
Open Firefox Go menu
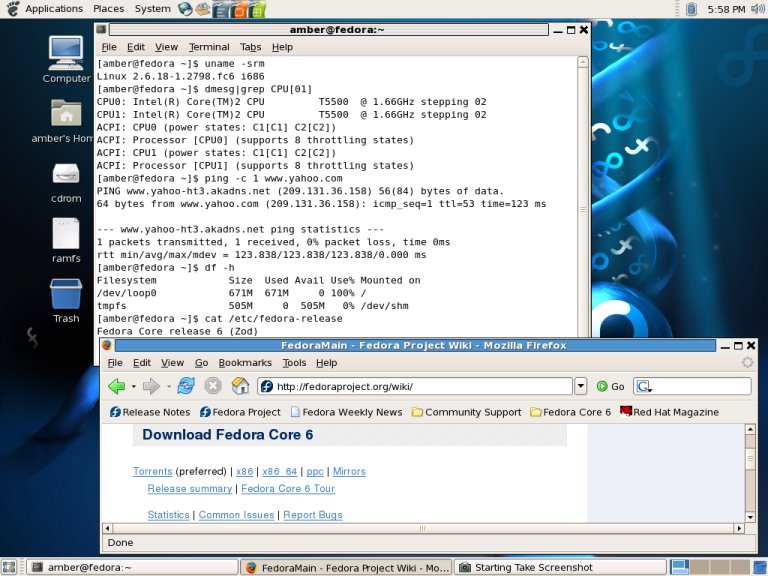(x=201, y=363)
